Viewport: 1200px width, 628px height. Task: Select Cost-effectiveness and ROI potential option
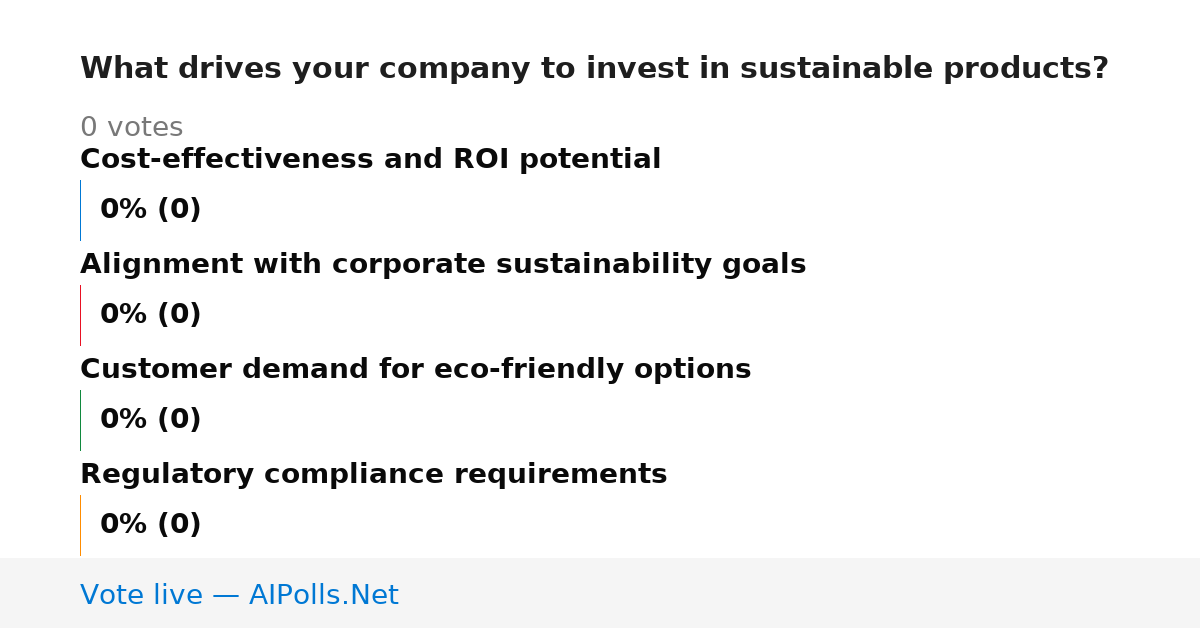pos(370,160)
